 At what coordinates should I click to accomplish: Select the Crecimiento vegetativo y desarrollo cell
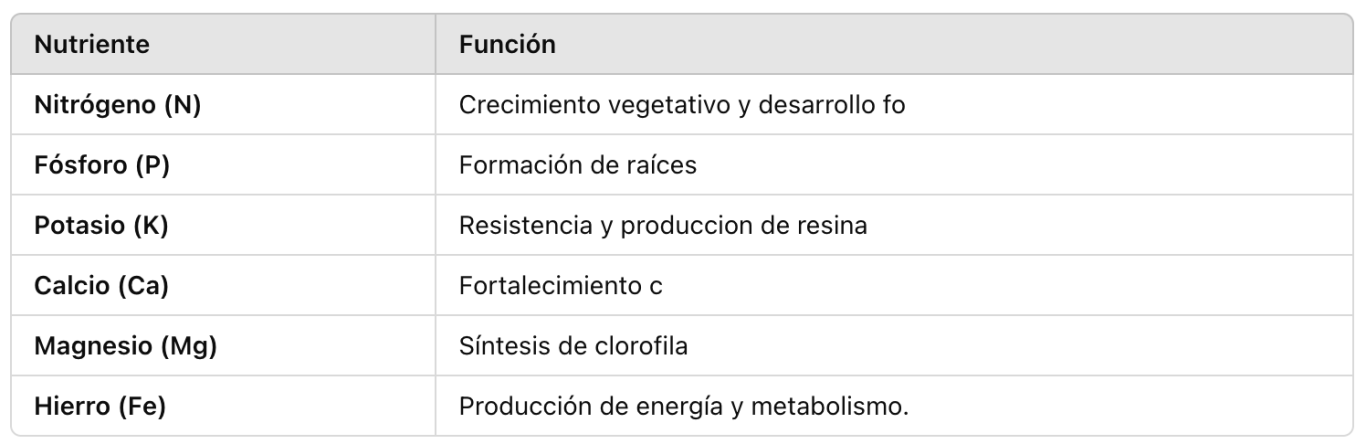[x=895, y=105]
